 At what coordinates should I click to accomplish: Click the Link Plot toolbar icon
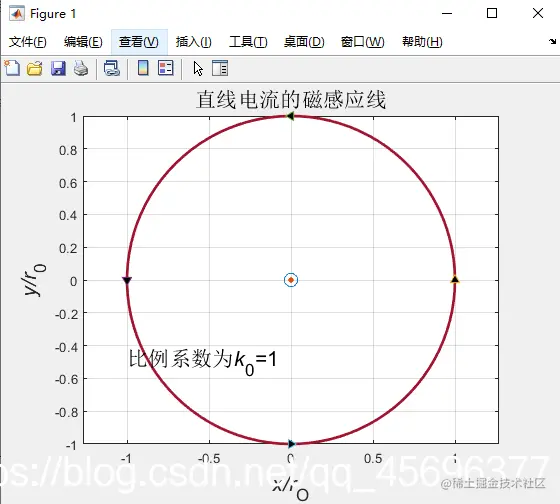tap(112, 68)
